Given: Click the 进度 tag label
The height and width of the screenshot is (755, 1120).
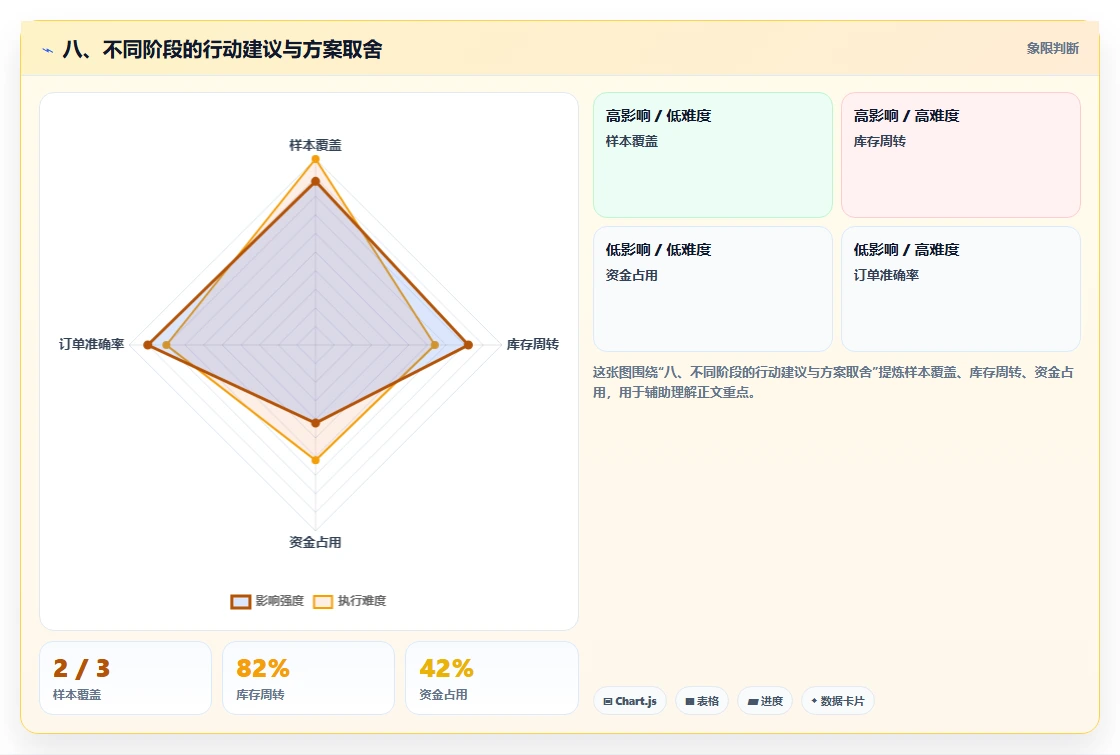Looking at the screenshot, I should point(771,701).
